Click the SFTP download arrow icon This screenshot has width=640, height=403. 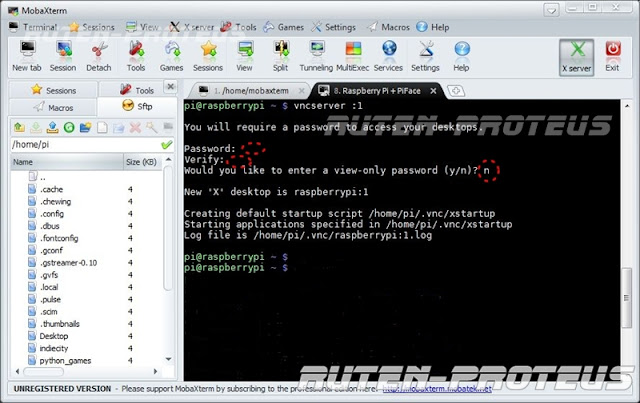(x=36, y=127)
